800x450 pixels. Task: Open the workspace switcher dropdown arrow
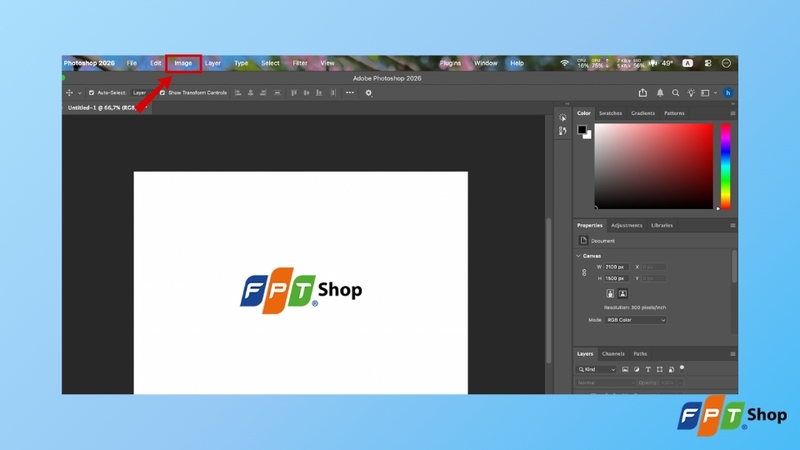point(715,93)
